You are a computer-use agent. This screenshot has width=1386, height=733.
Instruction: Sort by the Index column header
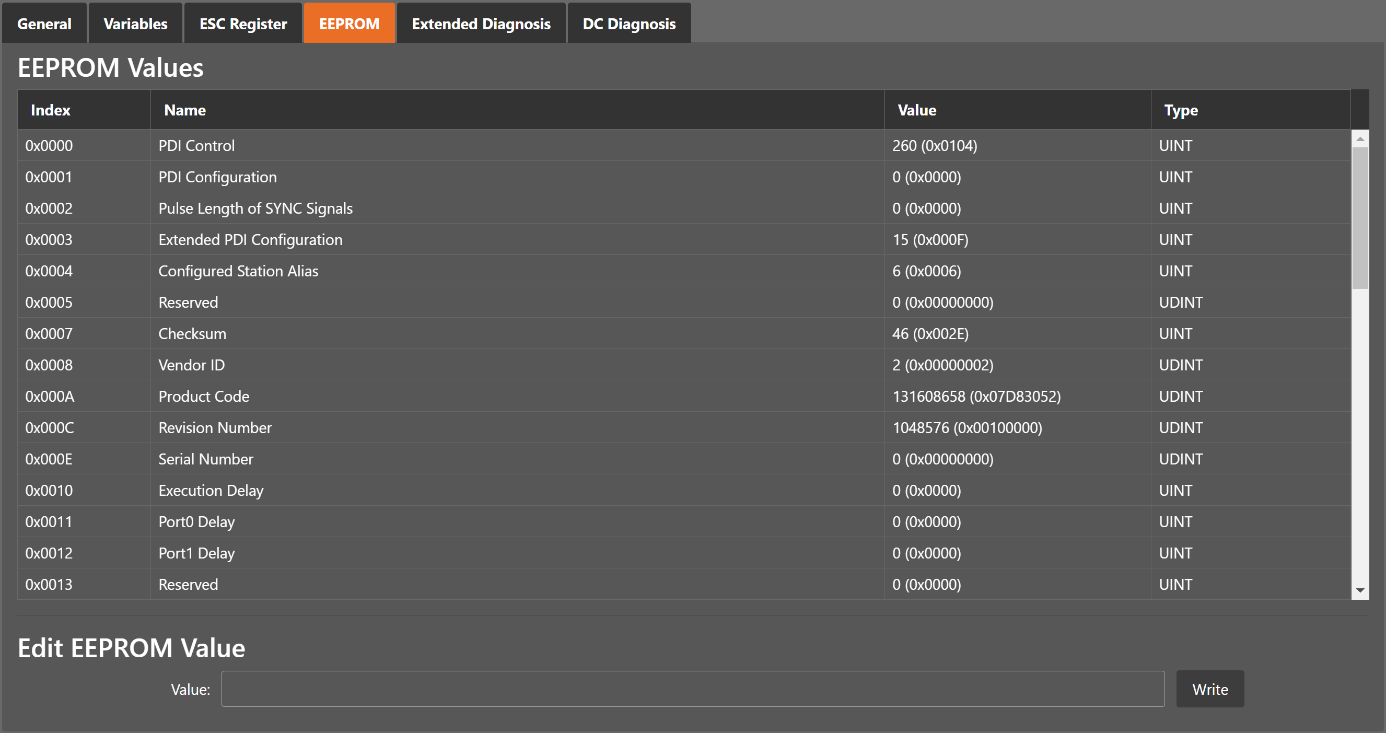coord(51,110)
